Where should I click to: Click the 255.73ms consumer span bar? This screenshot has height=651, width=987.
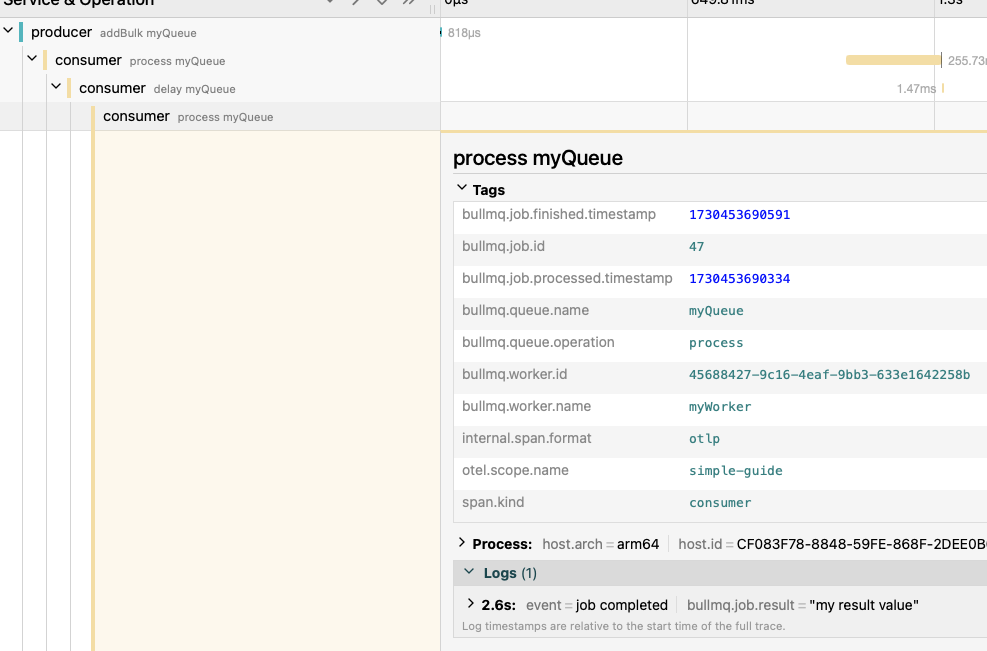(894, 60)
